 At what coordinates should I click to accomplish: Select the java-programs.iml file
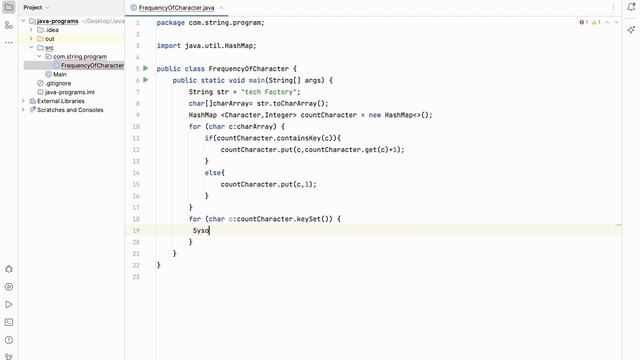69,92
